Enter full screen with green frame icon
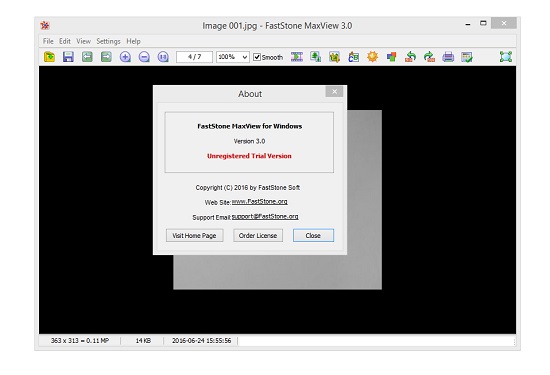Image resolution: width=550 pixels, height=375 pixels. point(506,56)
